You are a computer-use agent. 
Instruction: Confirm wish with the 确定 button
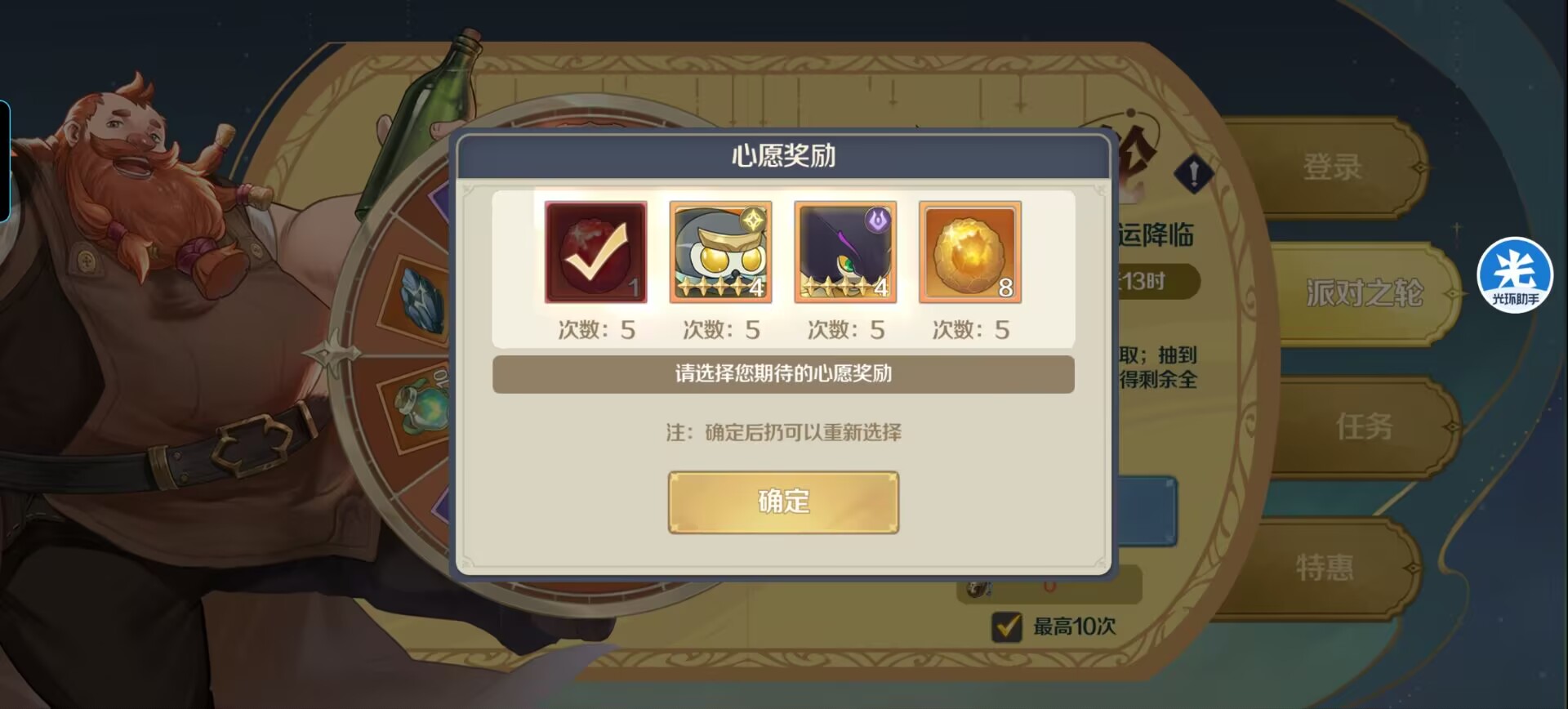point(783,502)
